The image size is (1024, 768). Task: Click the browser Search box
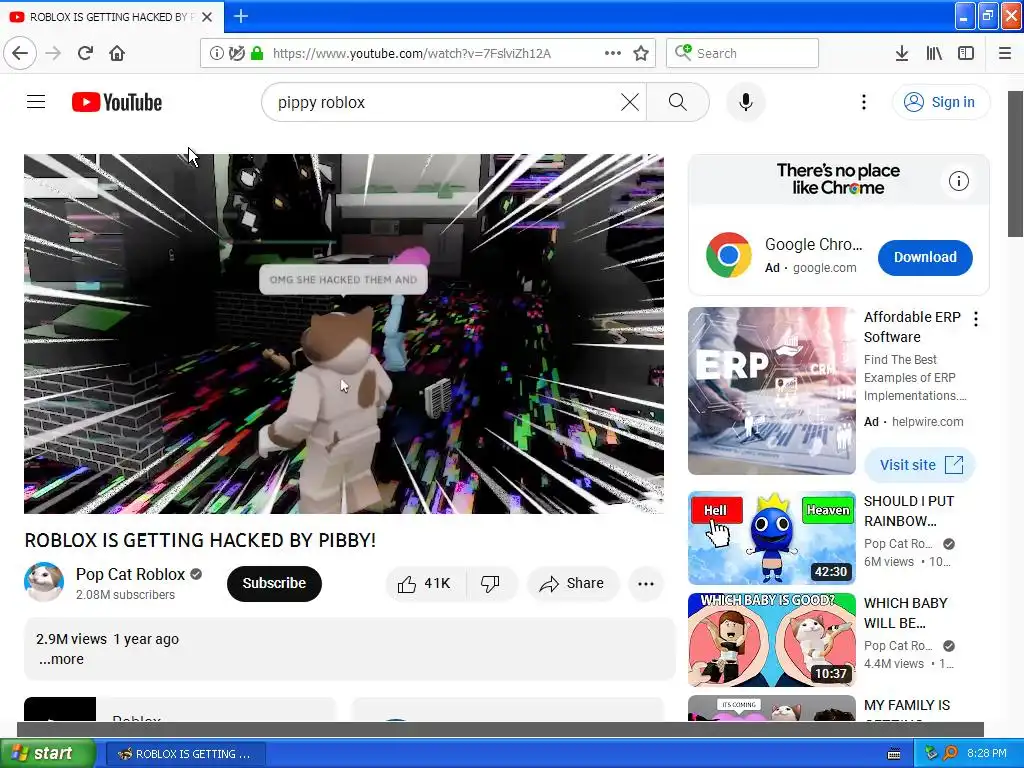tap(743, 53)
